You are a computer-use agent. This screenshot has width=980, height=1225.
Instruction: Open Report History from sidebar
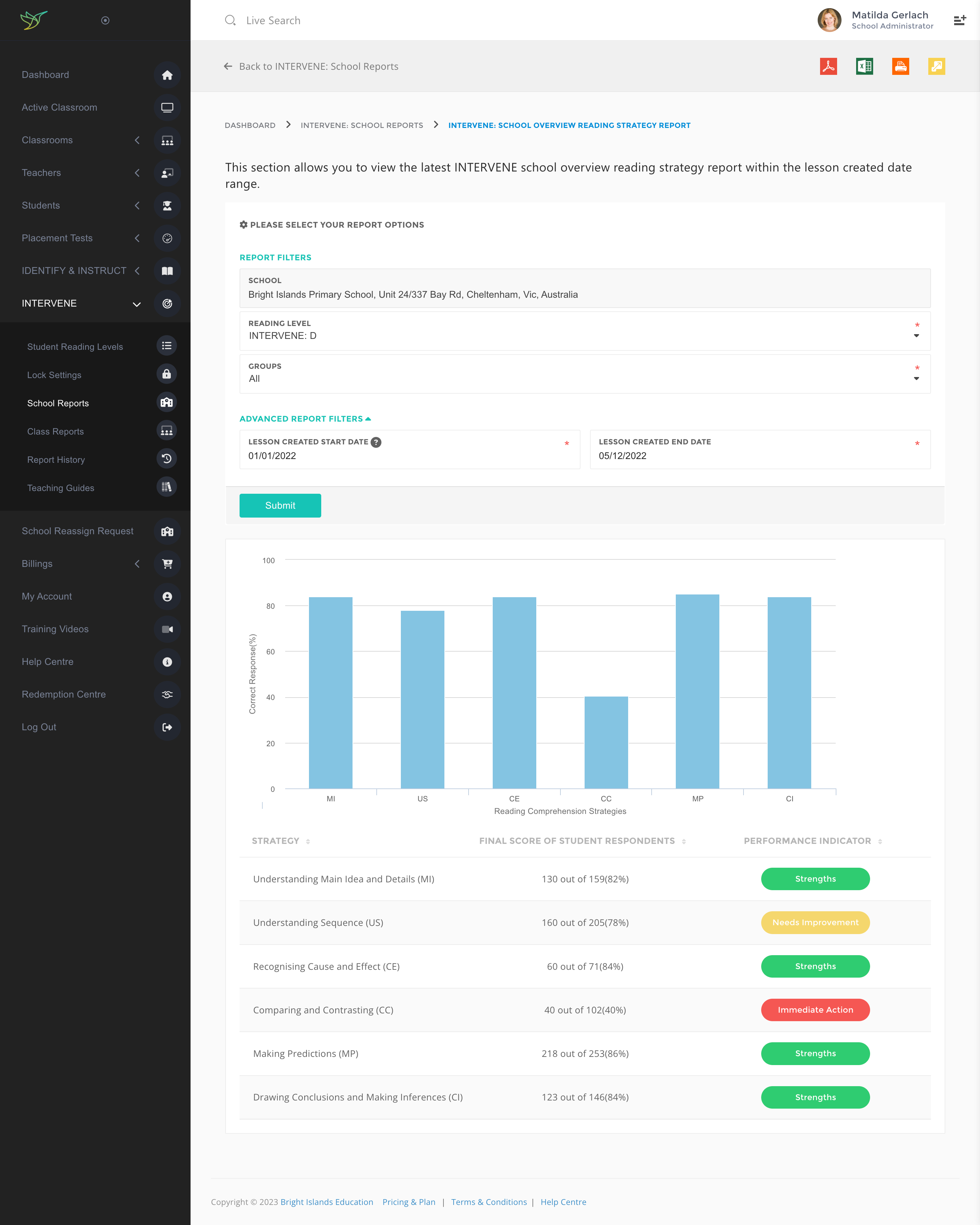point(56,460)
